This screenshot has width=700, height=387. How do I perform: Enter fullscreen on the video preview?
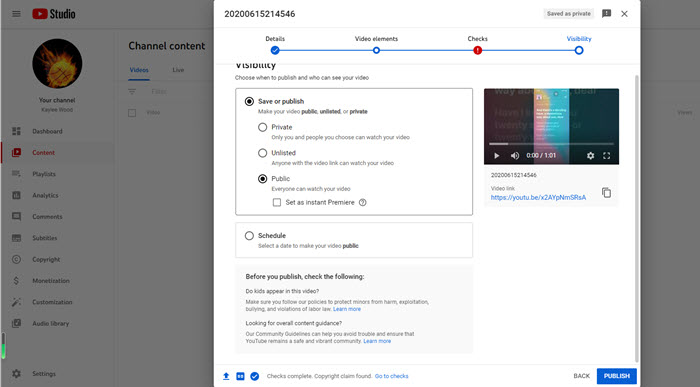point(607,156)
